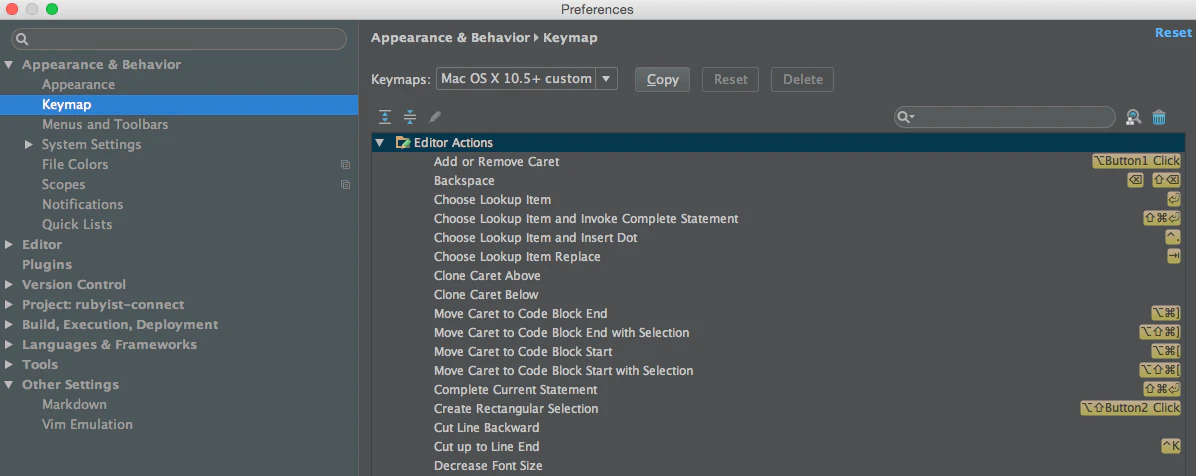
Task: Collapse the Other Settings section
Action: [8, 384]
